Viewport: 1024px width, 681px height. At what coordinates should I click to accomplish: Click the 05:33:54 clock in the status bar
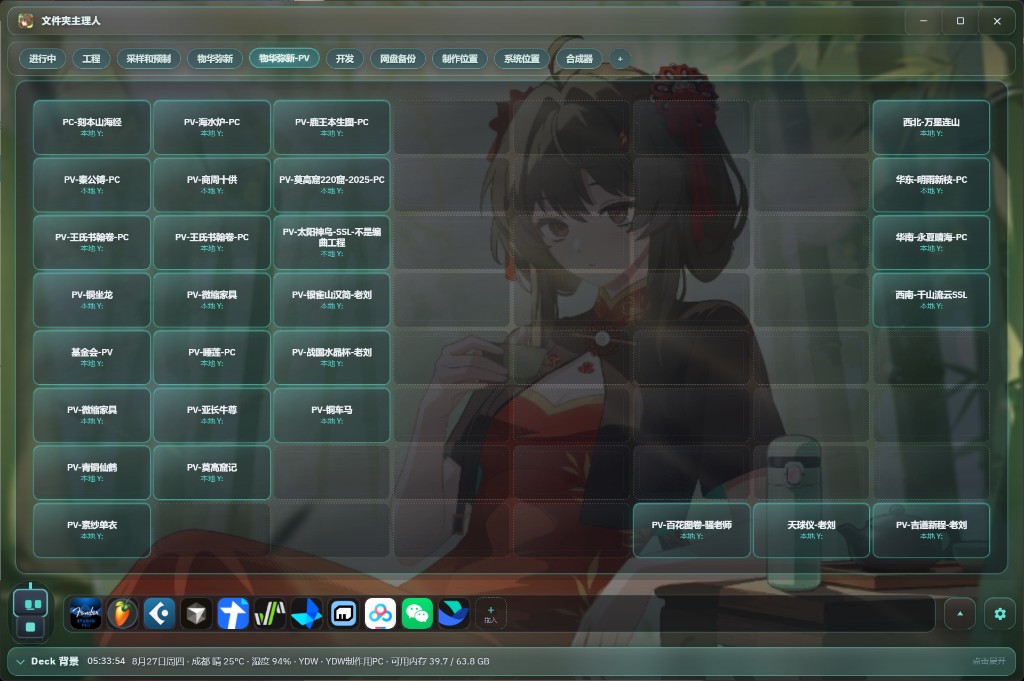[106, 661]
